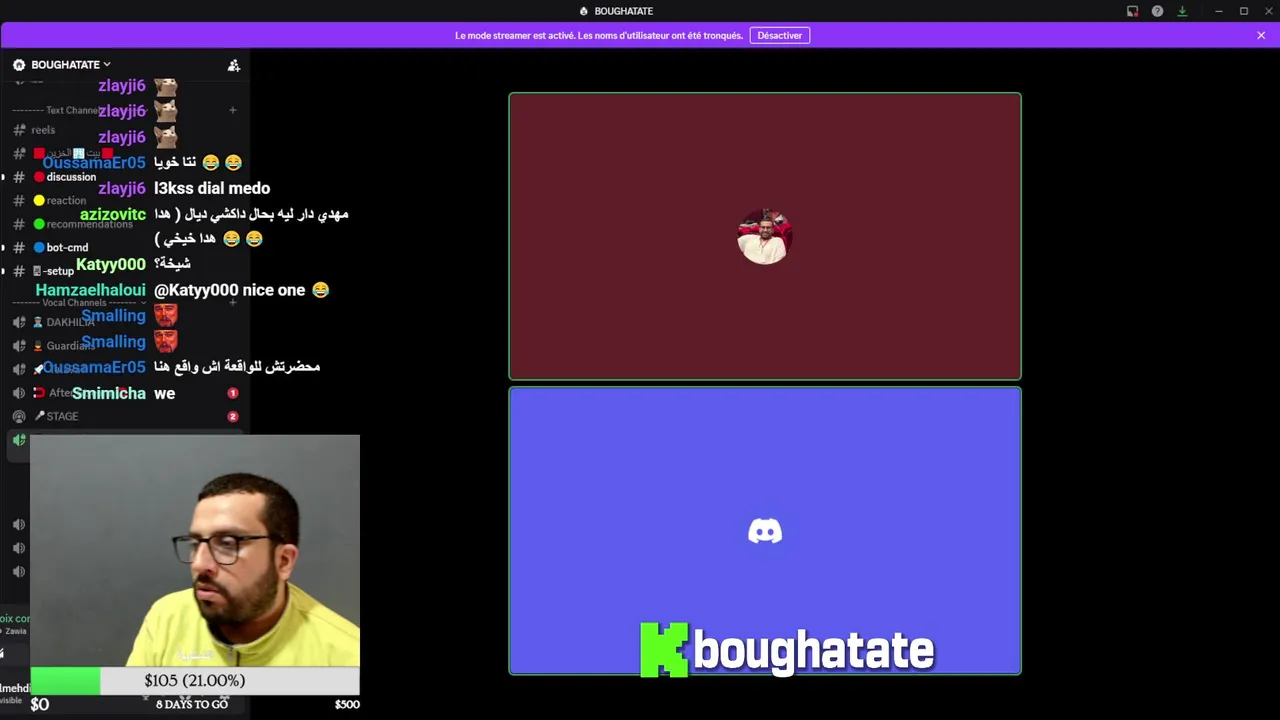Select the blue Discord logo video tile

(765, 531)
